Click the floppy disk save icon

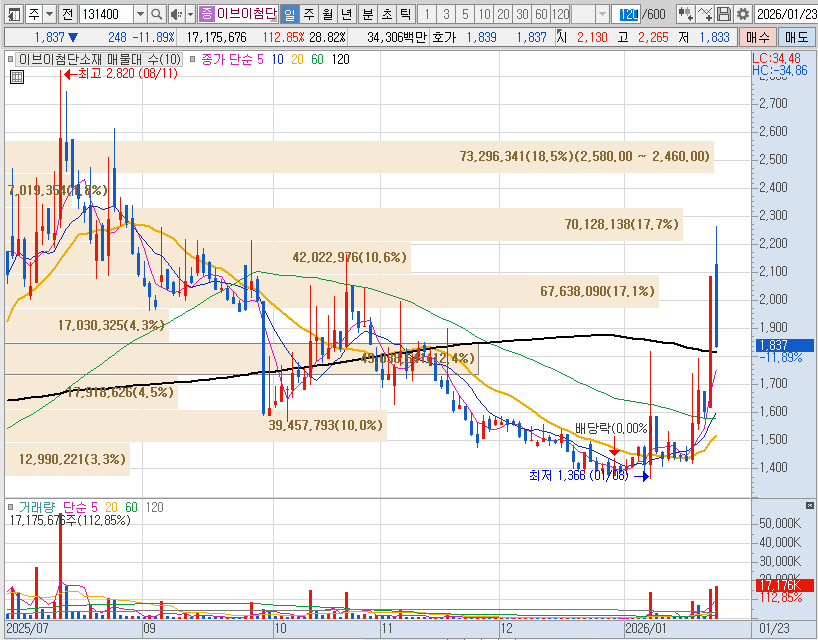724,14
